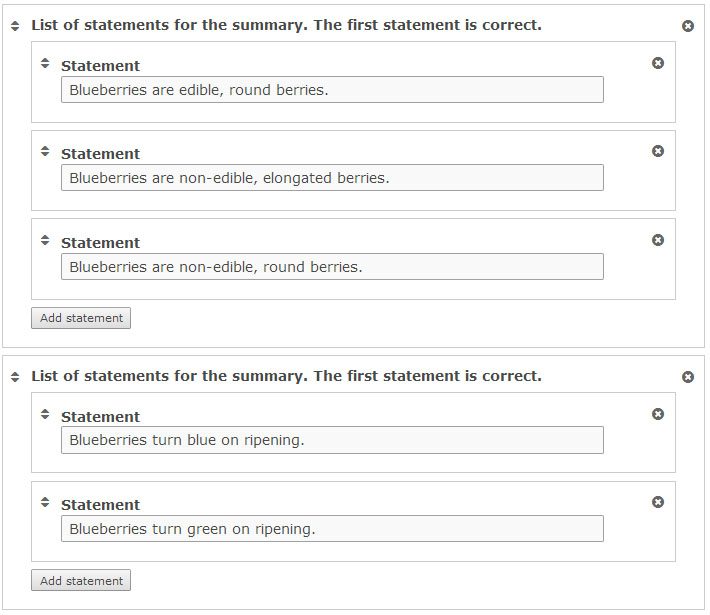Edit the 'non-edible, elongated berries' text field
This screenshot has height=615, width=710.
click(x=332, y=178)
